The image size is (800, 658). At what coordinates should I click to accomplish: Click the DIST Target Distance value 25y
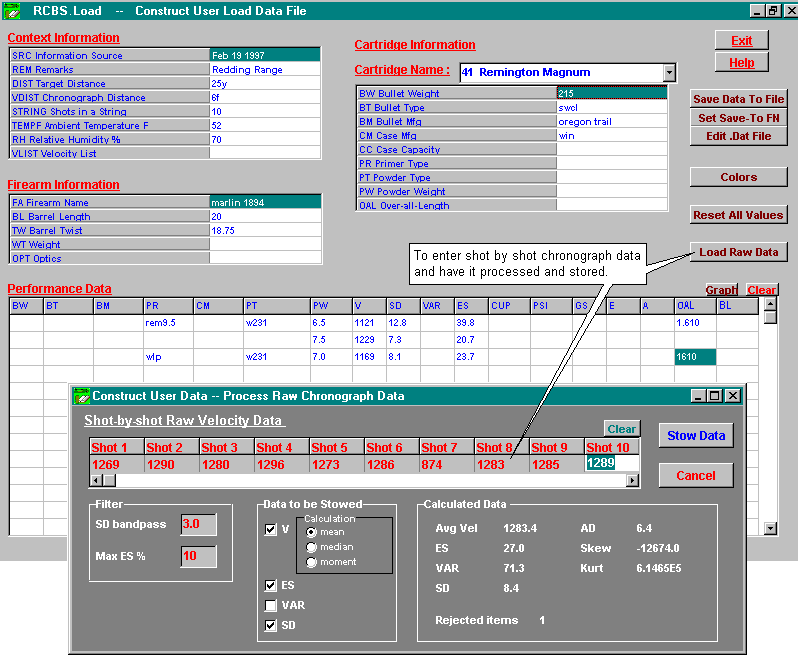coord(265,83)
